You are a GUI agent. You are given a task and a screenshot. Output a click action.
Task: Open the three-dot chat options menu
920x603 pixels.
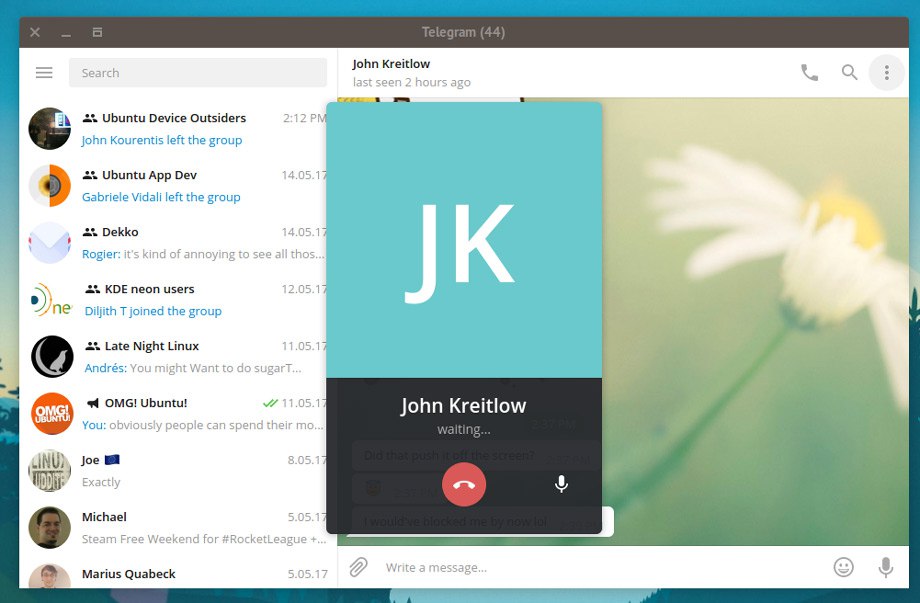click(x=887, y=73)
